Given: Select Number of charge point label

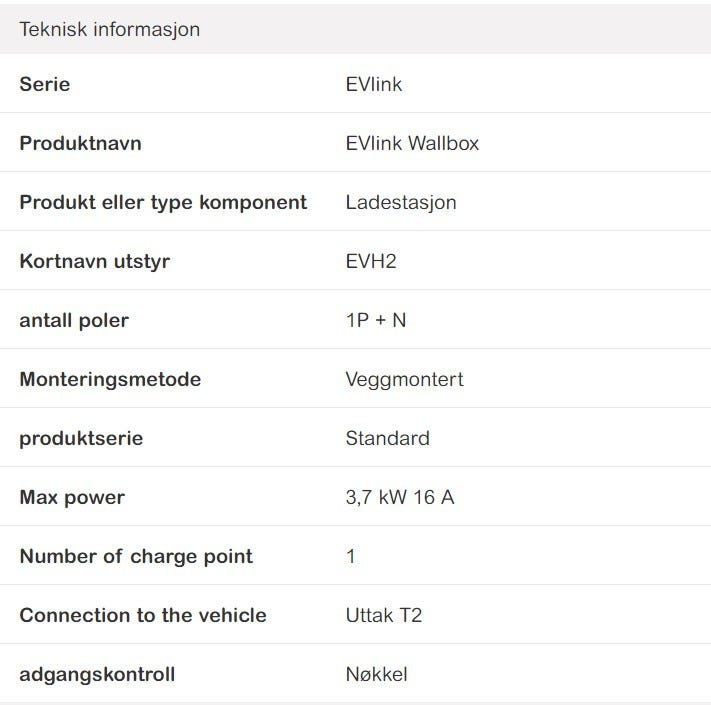Looking at the screenshot, I should click(x=136, y=556).
